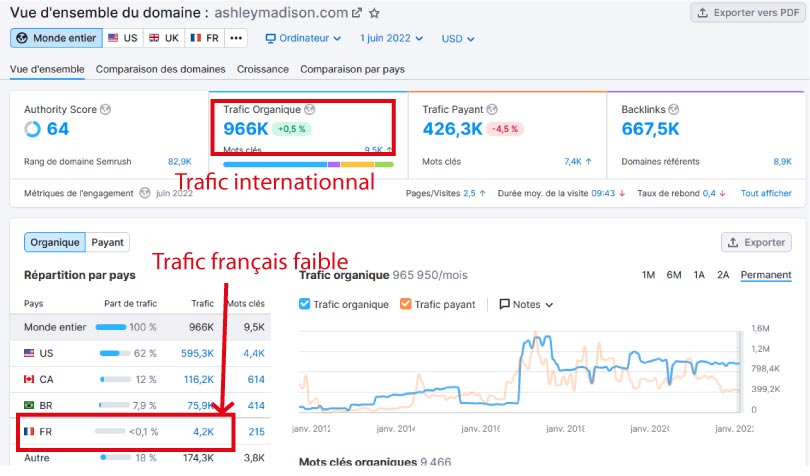This screenshot has height=476, width=810.
Task: Select 1A time range
Action: pos(699,275)
